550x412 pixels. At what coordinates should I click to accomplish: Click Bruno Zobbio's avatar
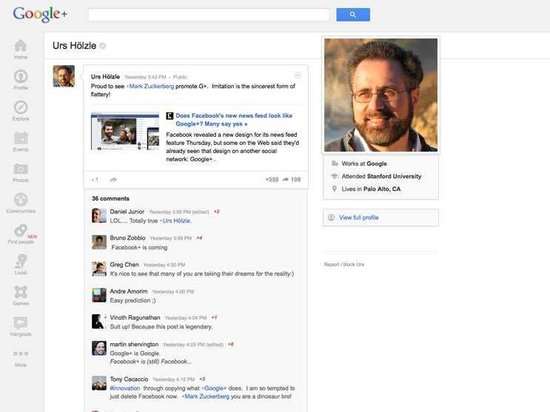click(99, 242)
